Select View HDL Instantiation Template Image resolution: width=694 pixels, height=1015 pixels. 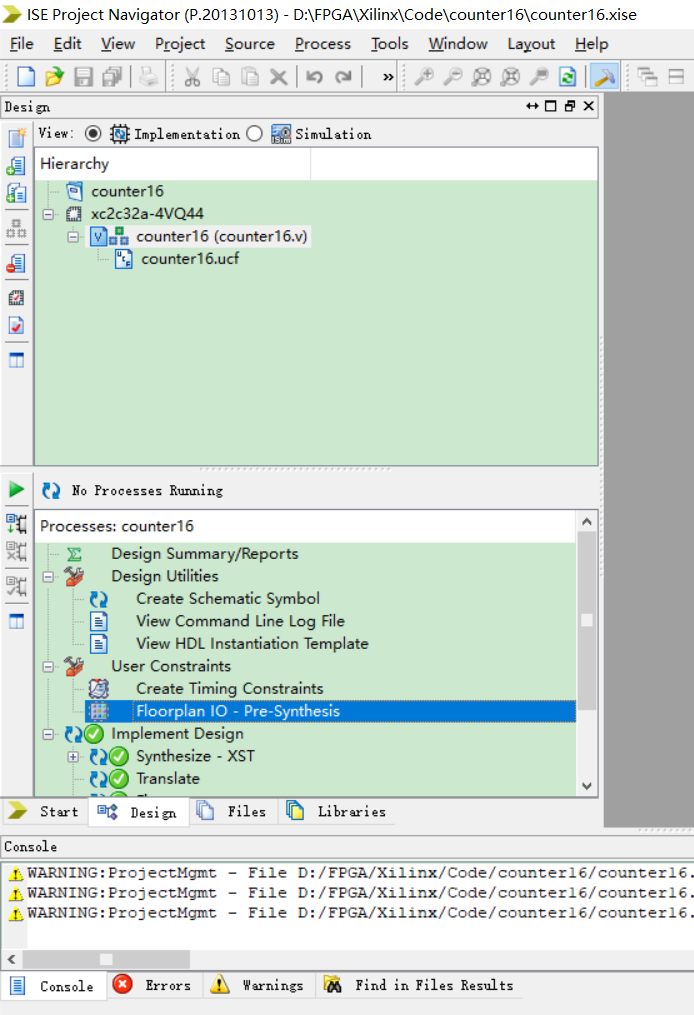click(252, 644)
